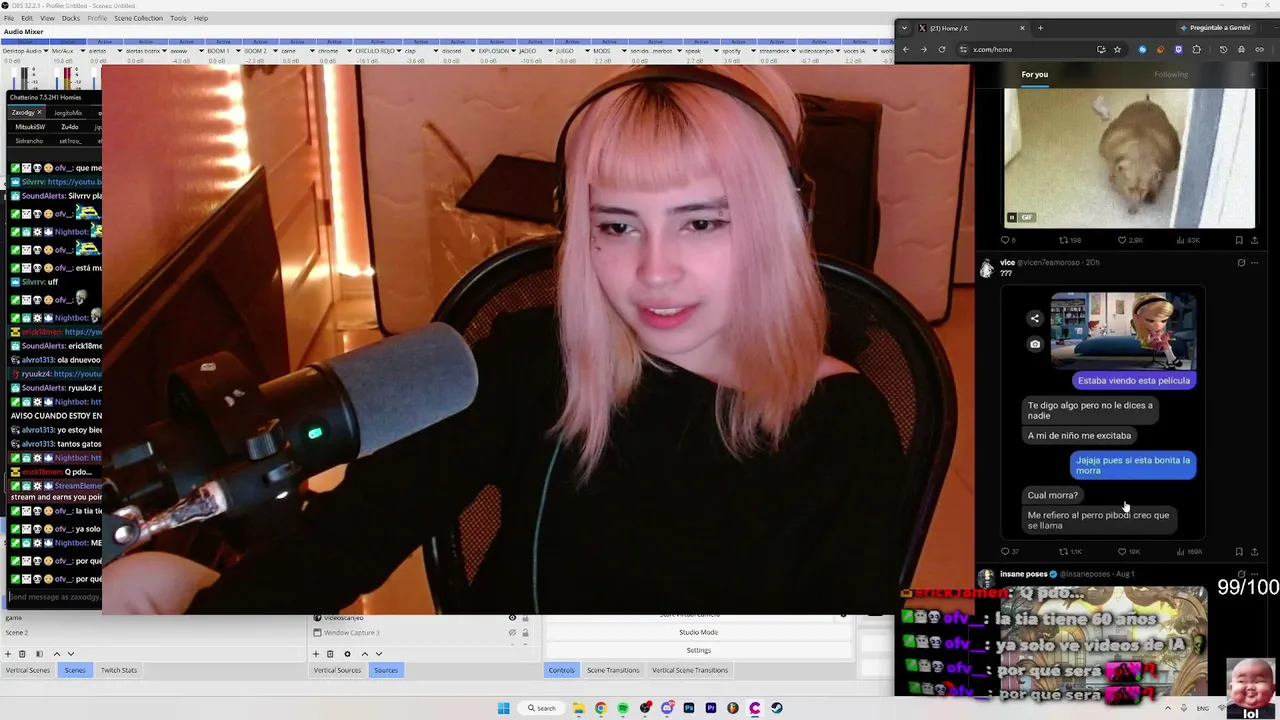Open the browser Extensions puzzle icon

pos(1197,49)
